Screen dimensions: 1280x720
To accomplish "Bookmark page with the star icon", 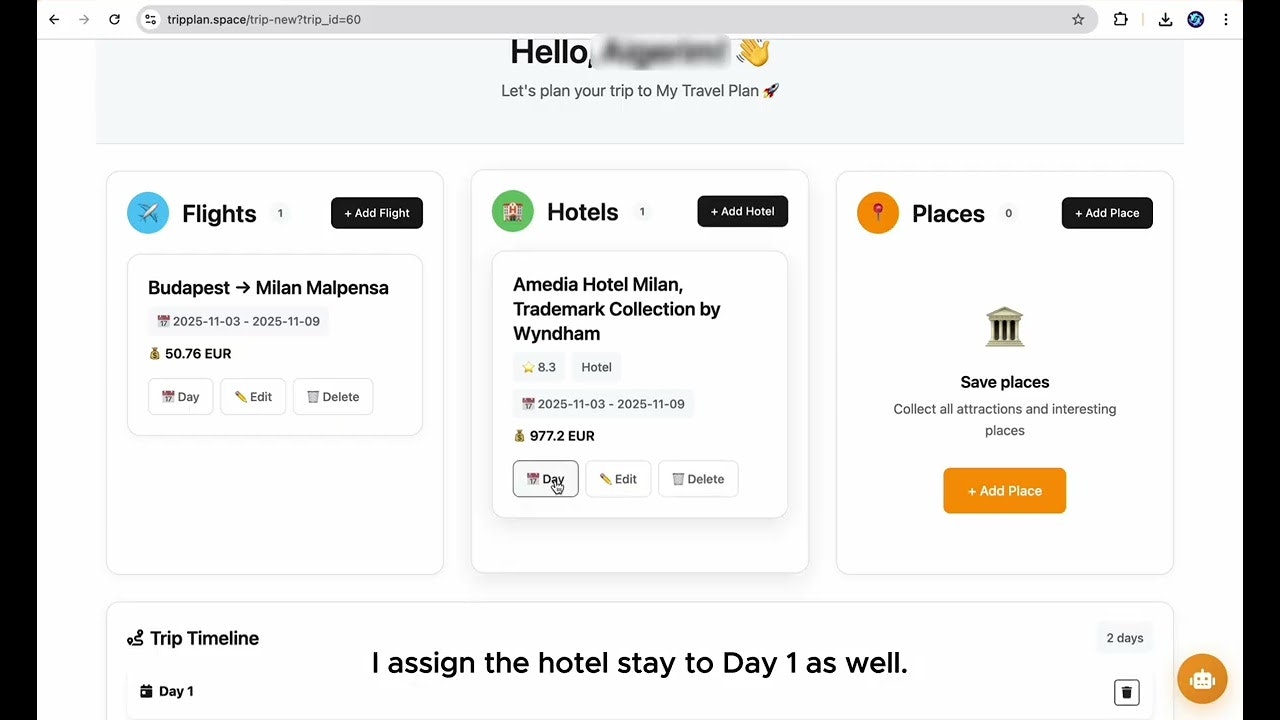I will point(1078,19).
